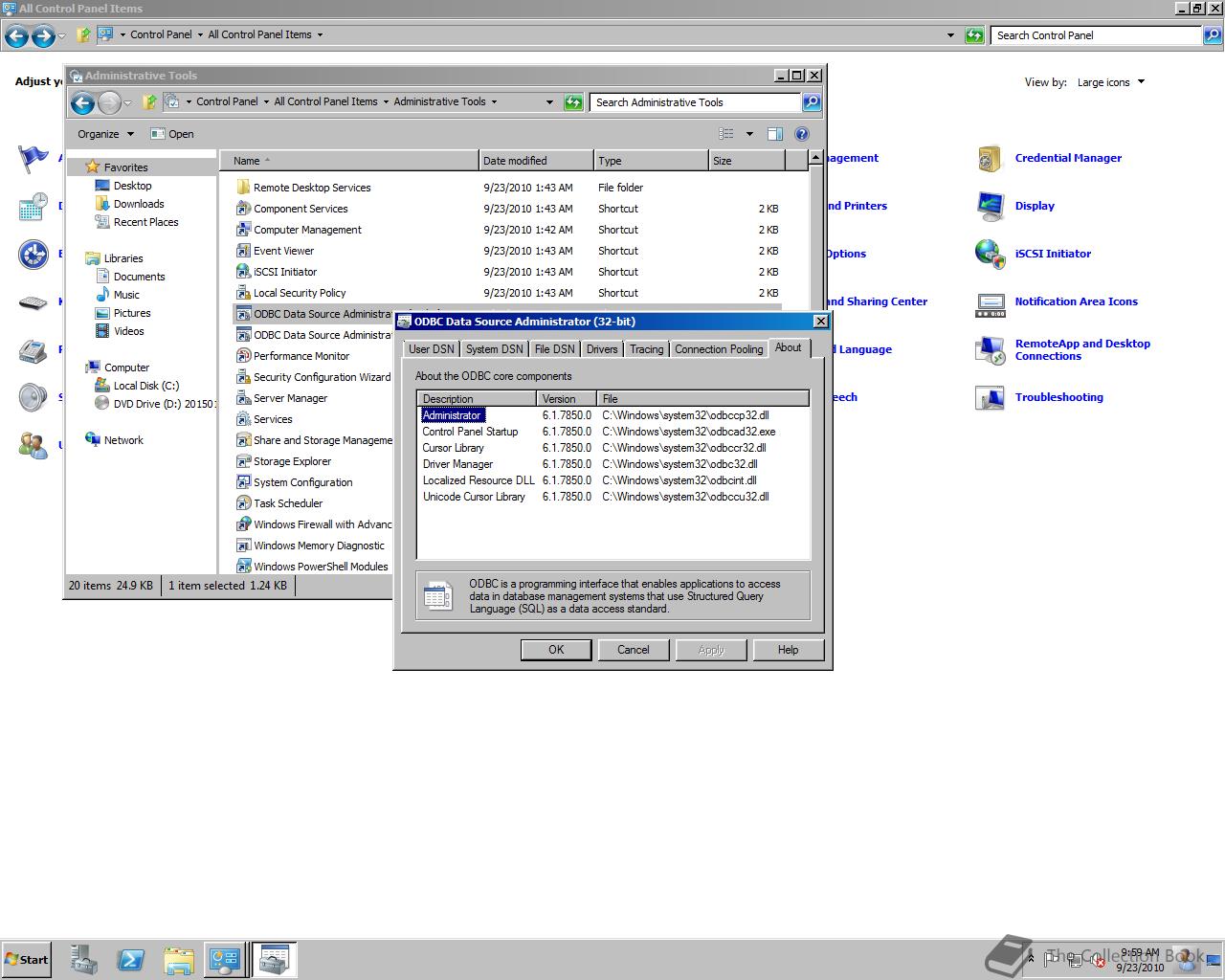Open recent pages dropdown in Administrative Tools
The width and height of the screenshot is (1225, 980).
click(127, 102)
